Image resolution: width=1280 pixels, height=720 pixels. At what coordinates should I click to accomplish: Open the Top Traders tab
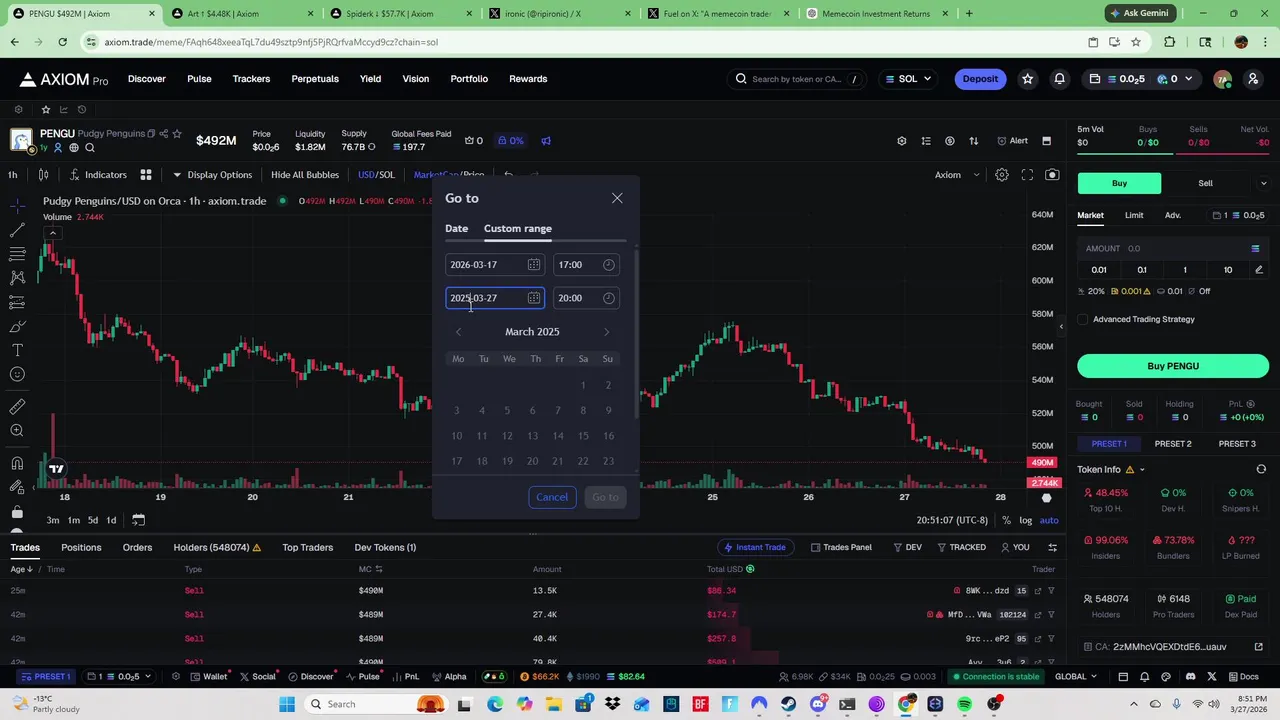tap(307, 547)
